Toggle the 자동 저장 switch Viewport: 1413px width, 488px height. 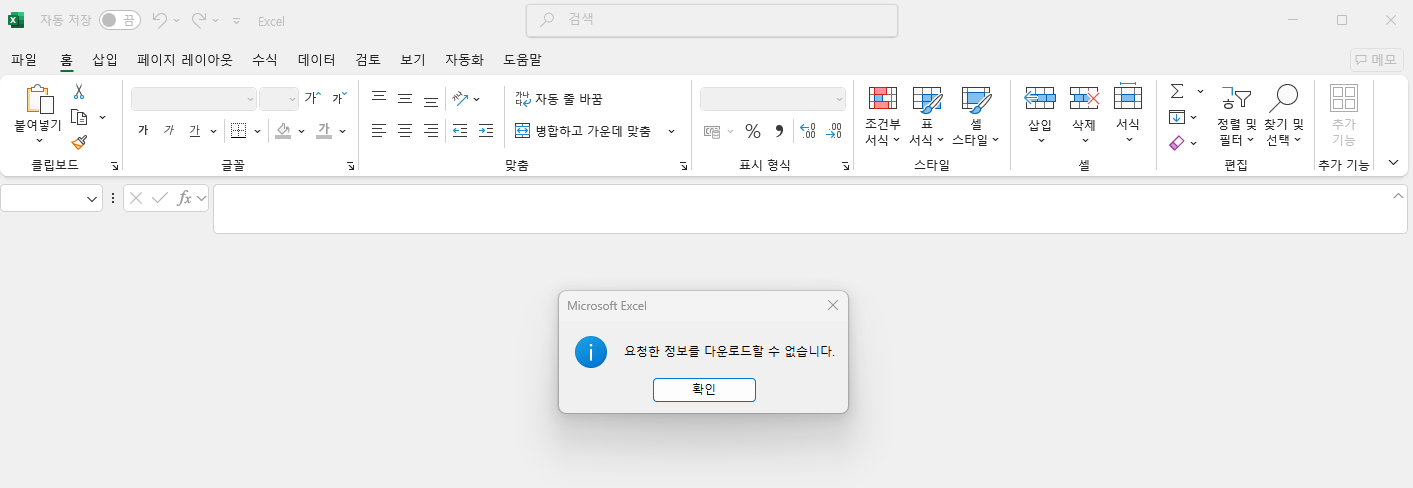click(x=120, y=20)
